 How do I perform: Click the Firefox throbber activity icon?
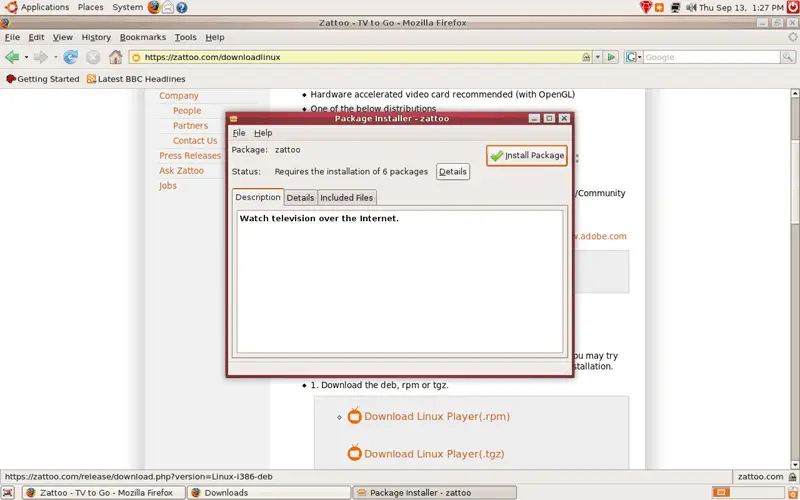(792, 37)
